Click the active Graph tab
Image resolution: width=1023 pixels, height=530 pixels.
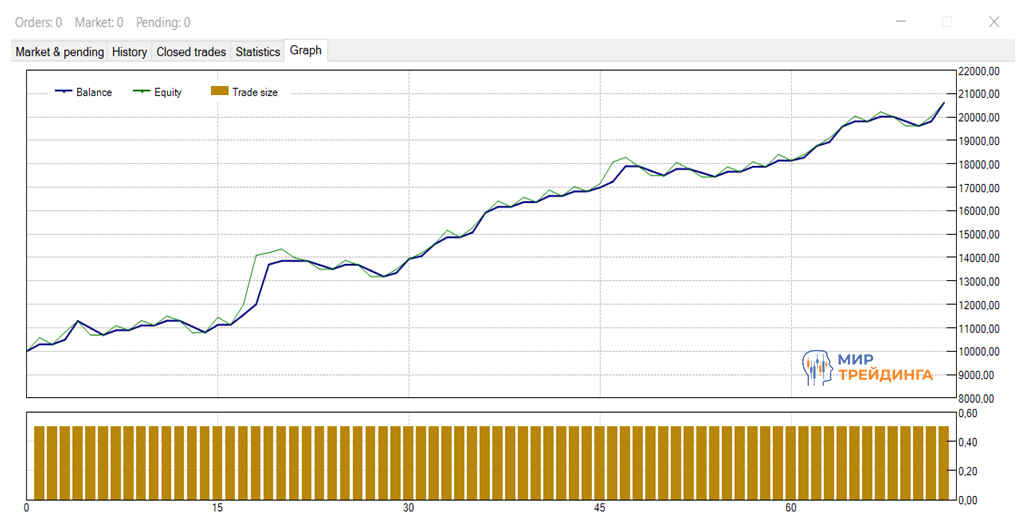coord(306,51)
